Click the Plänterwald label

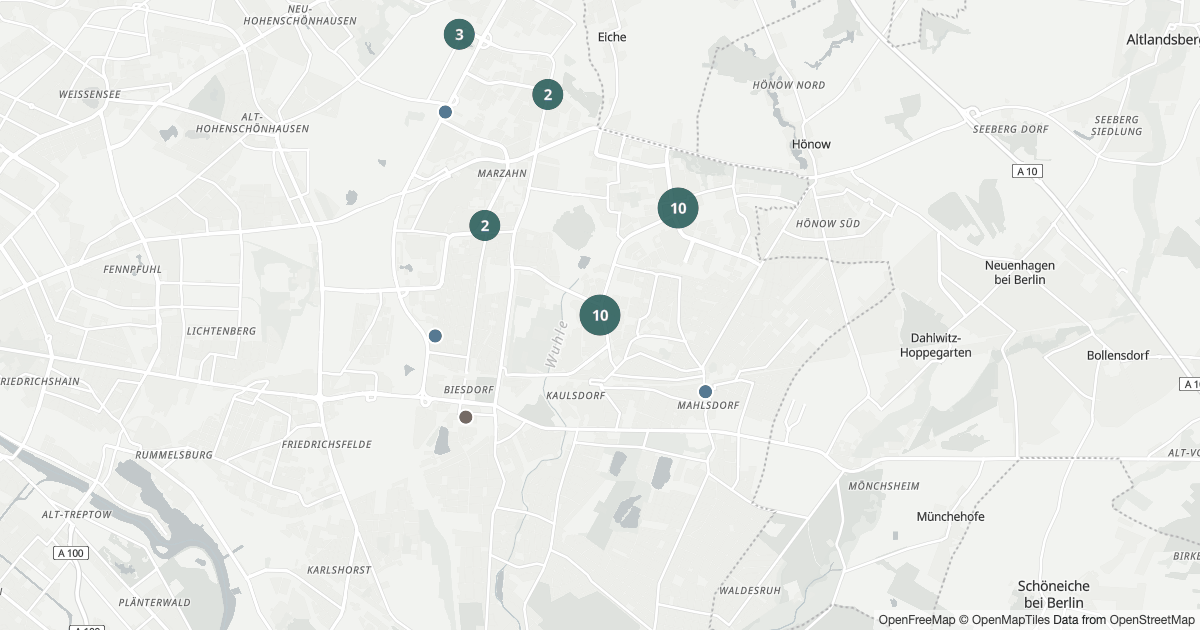(x=154, y=602)
